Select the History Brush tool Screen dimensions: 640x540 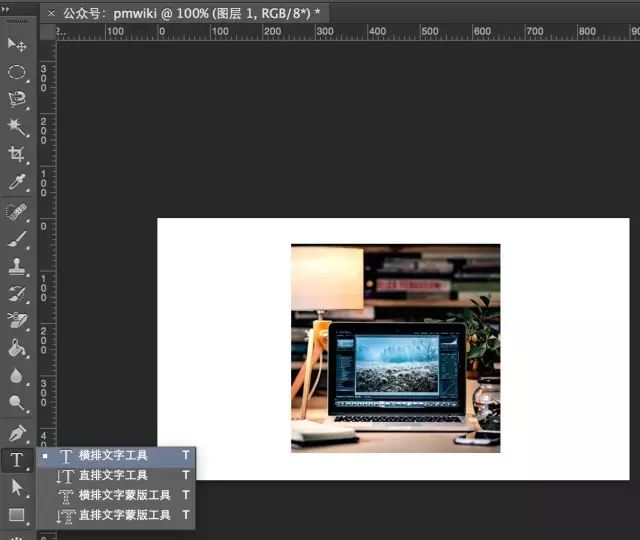click(x=17, y=294)
